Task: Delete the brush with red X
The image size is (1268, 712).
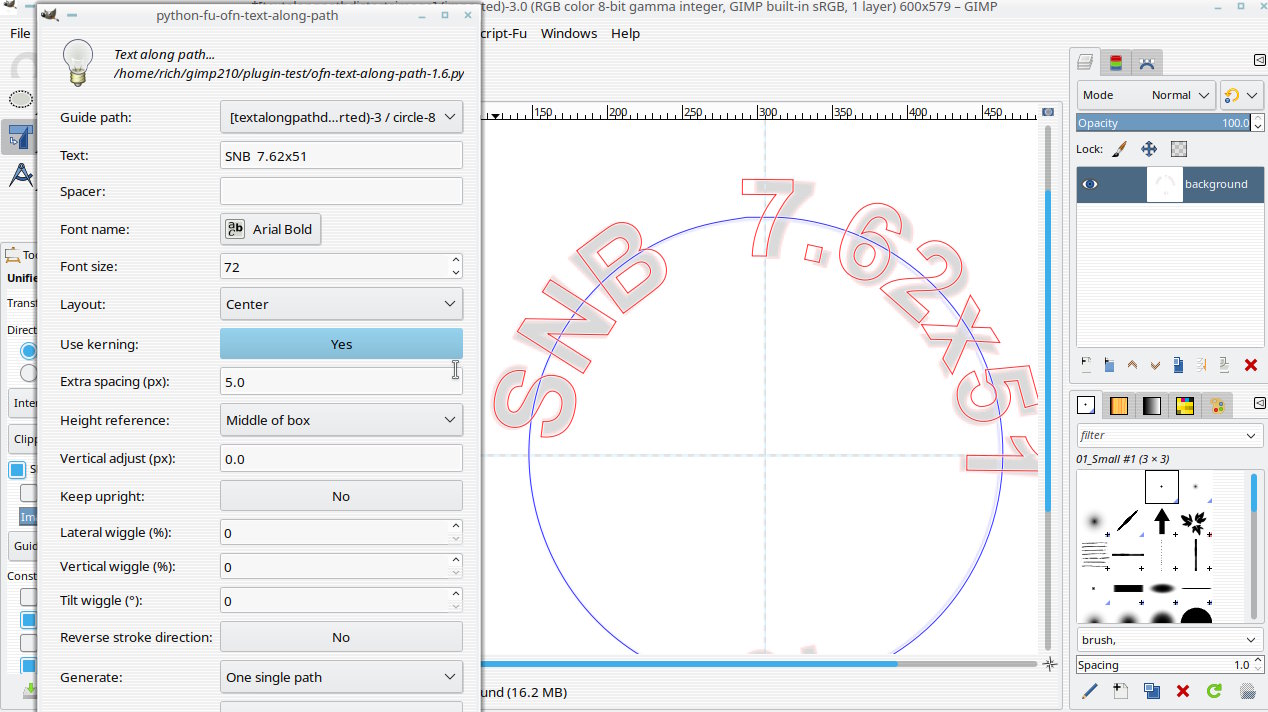Action: pyautogui.click(x=1183, y=691)
